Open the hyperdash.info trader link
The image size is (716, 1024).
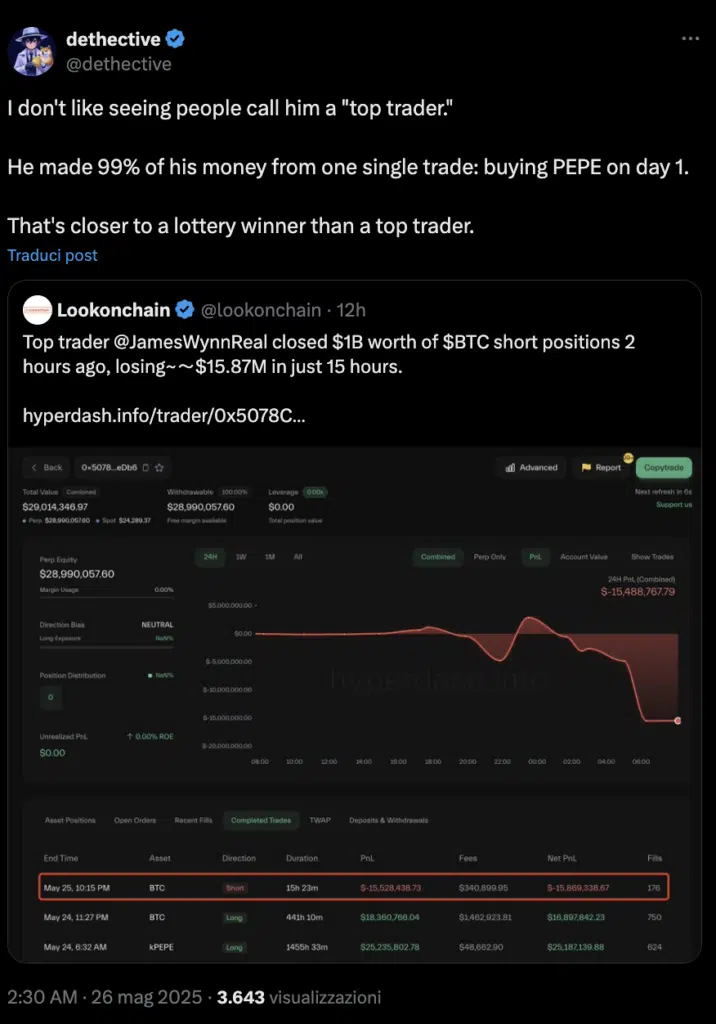(x=164, y=415)
